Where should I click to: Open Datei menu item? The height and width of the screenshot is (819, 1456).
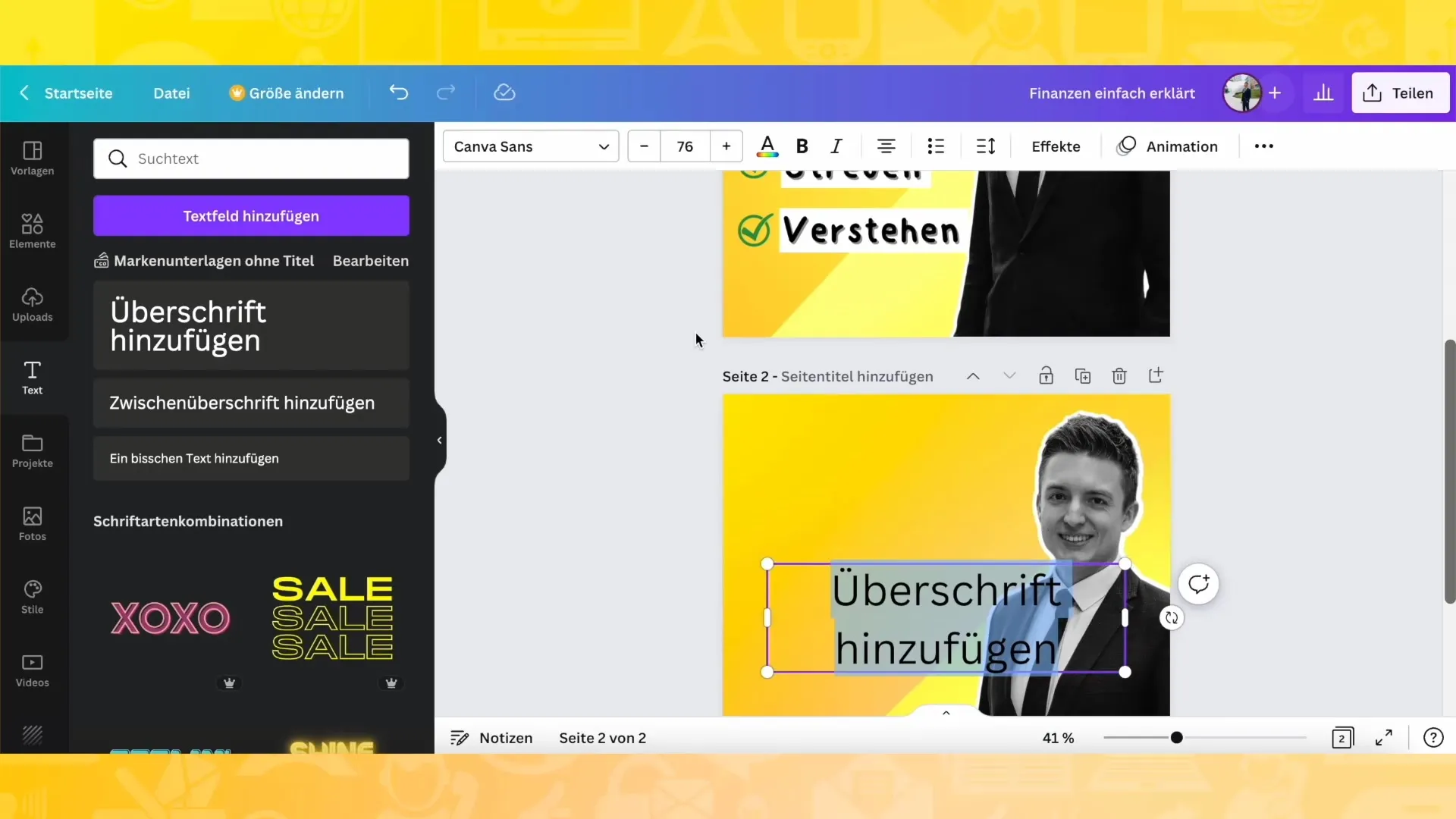(172, 92)
